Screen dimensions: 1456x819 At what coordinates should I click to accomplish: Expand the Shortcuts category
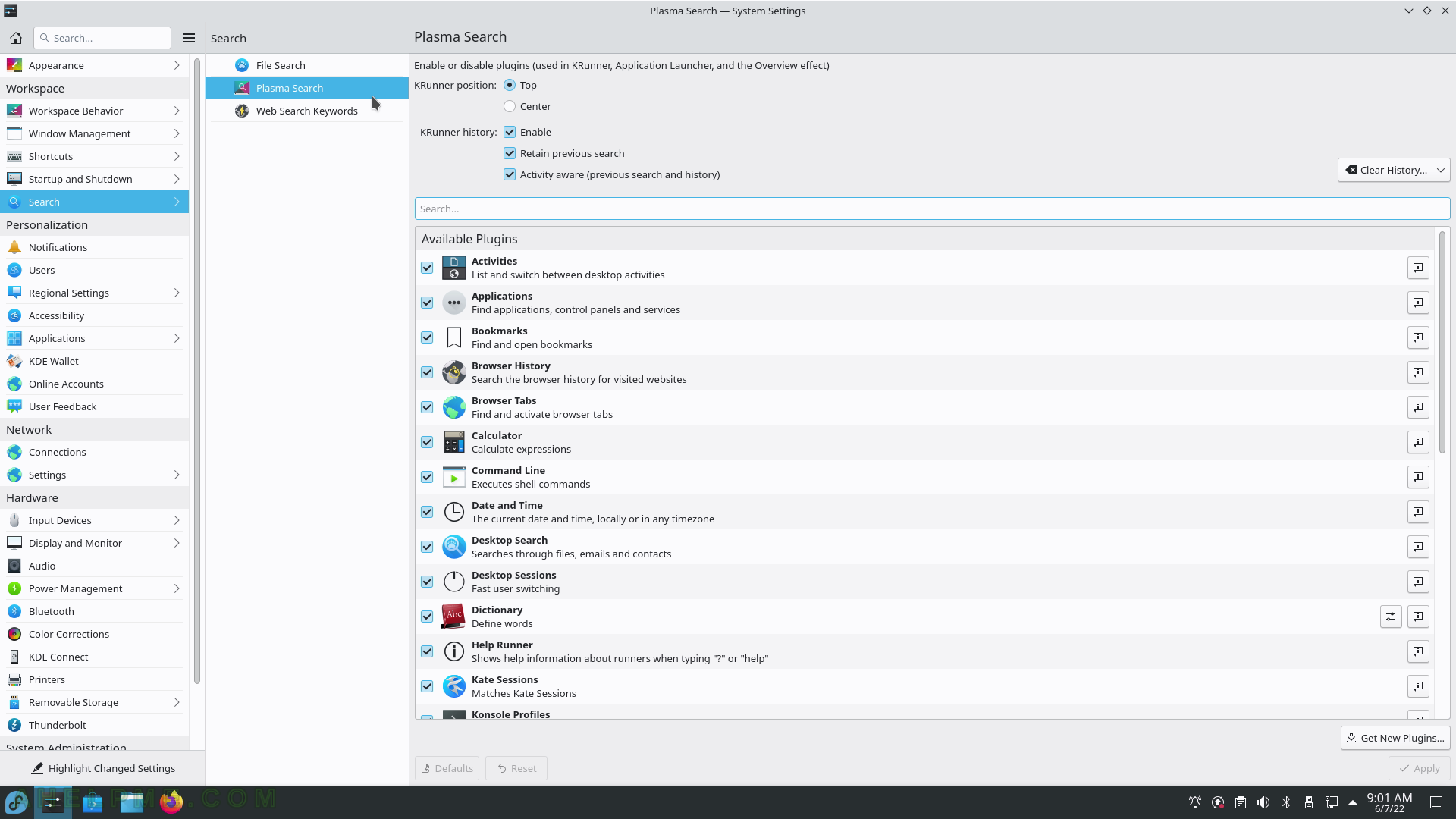coord(94,156)
